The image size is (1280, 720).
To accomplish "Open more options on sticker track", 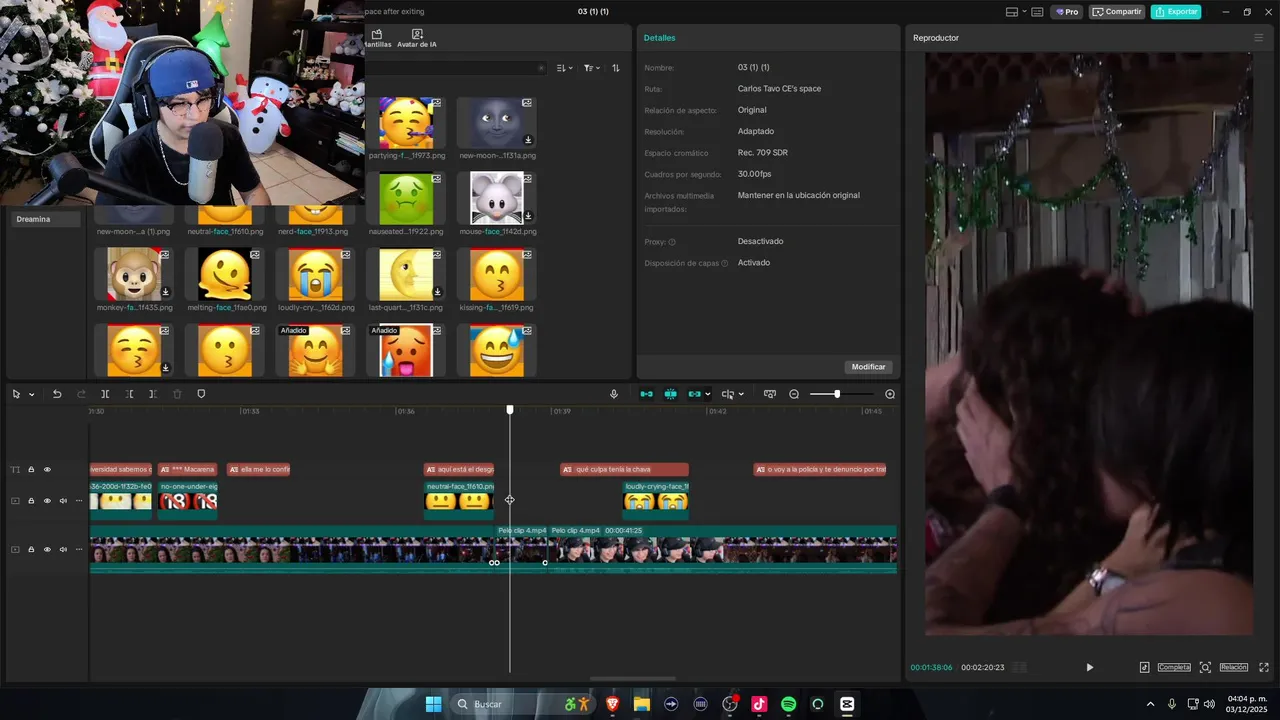I will point(79,501).
